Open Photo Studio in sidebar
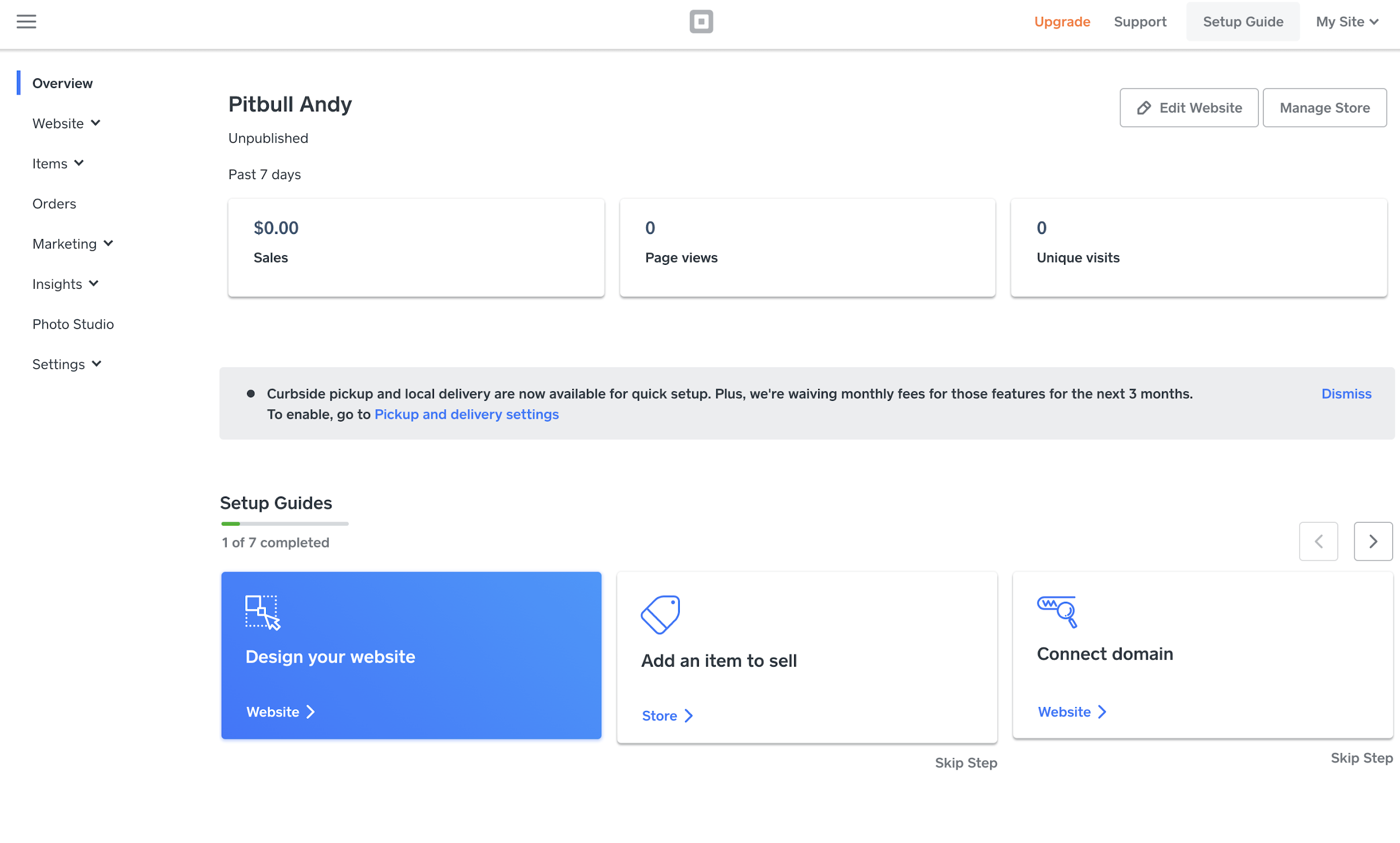1400x843 pixels. tap(73, 324)
